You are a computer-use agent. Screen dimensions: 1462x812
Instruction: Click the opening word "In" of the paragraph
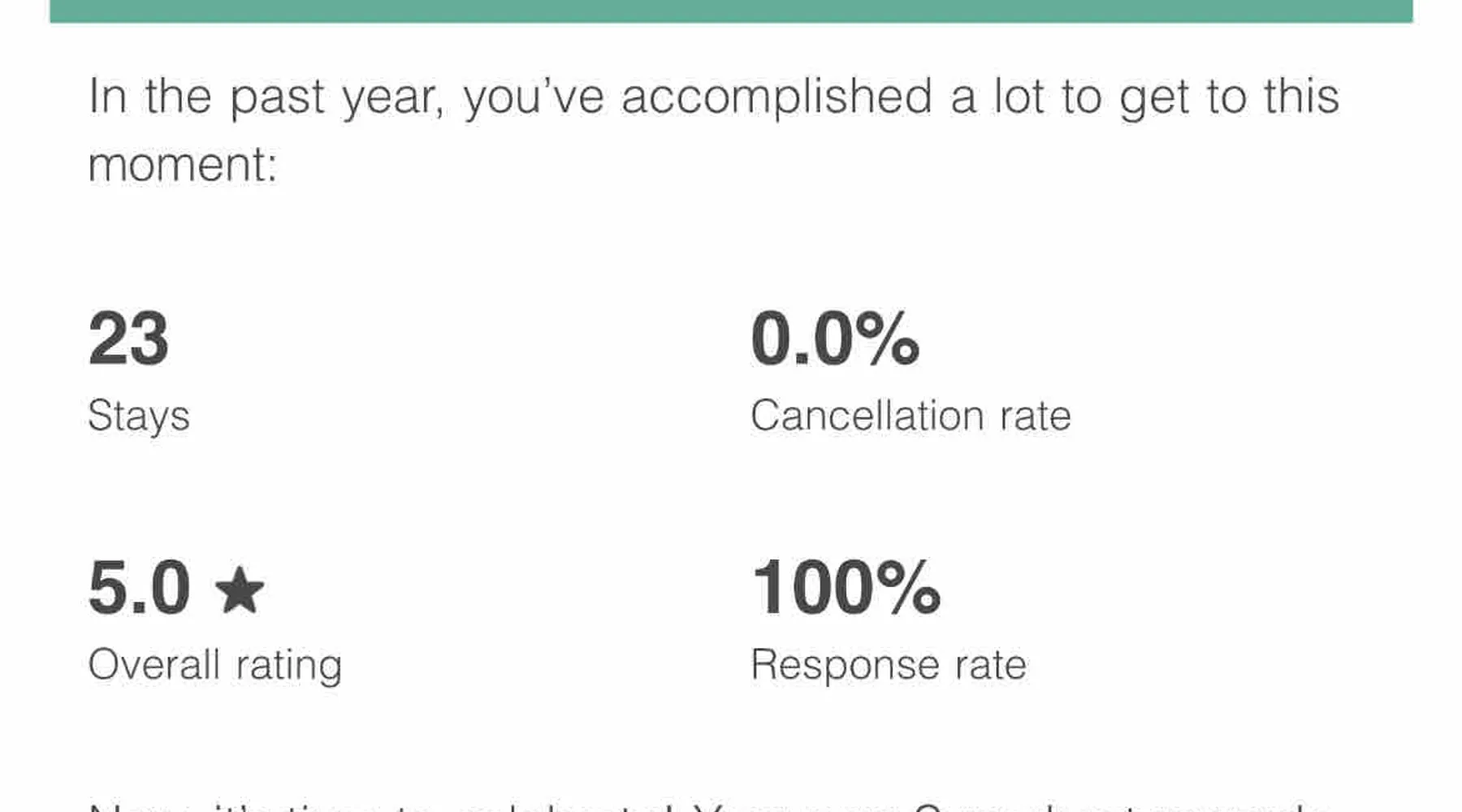[x=107, y=97]
